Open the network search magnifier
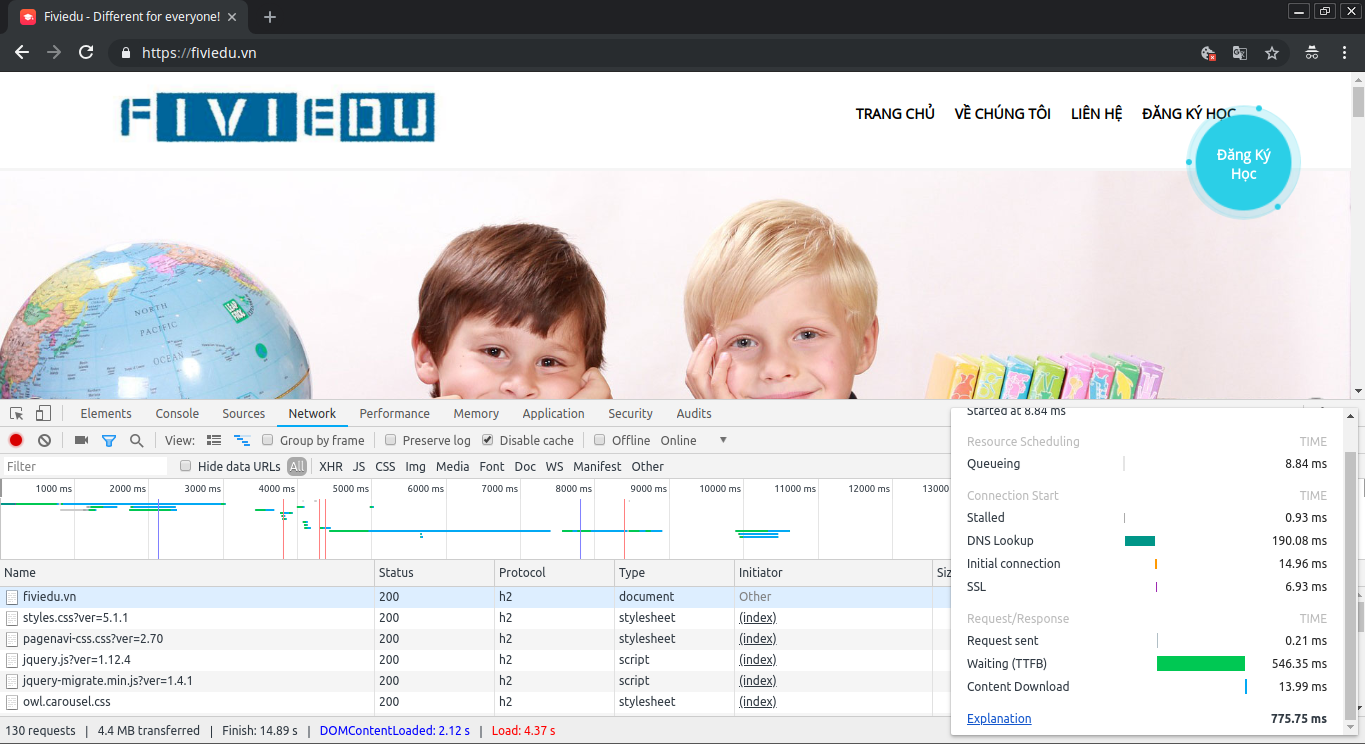 (136, 440)
